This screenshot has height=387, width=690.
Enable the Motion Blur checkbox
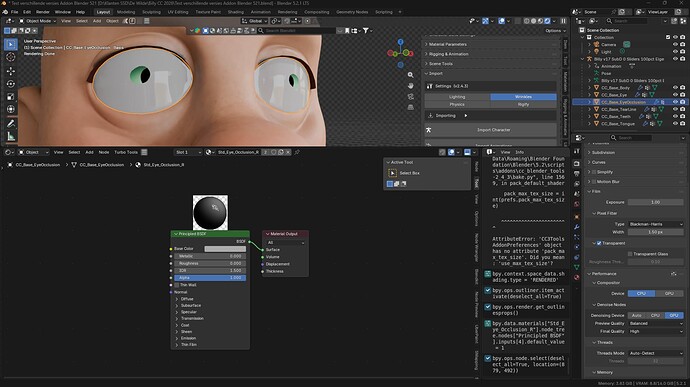[x=594, y=181]
